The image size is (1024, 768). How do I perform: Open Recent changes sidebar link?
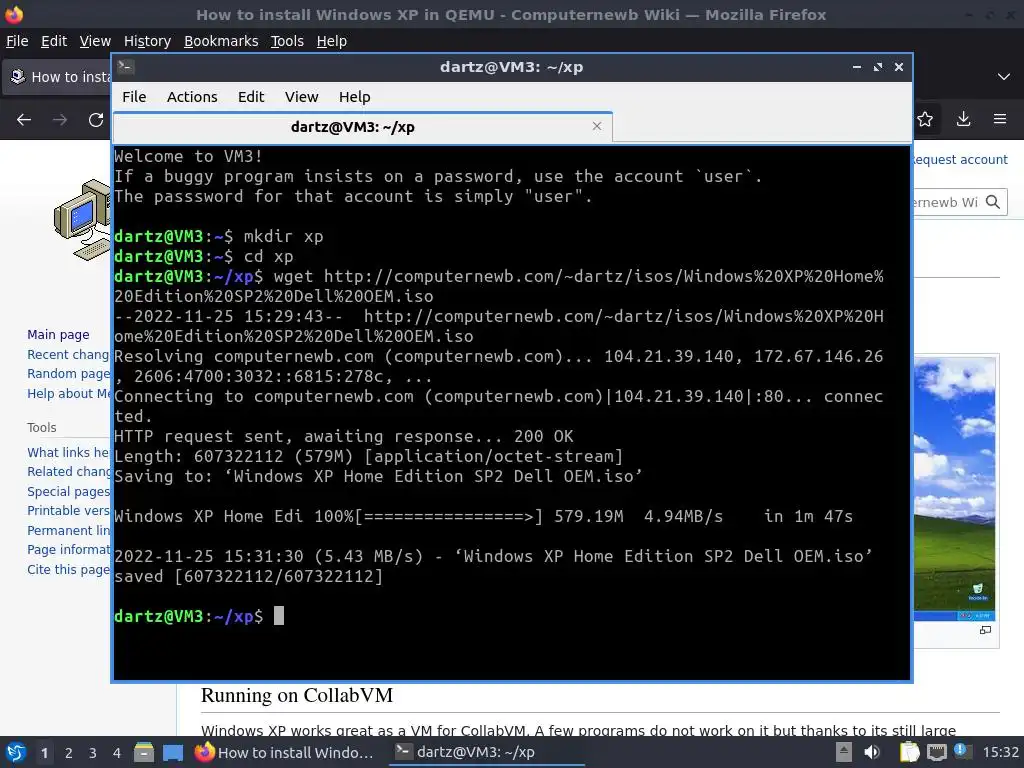(x=68, y=354)
